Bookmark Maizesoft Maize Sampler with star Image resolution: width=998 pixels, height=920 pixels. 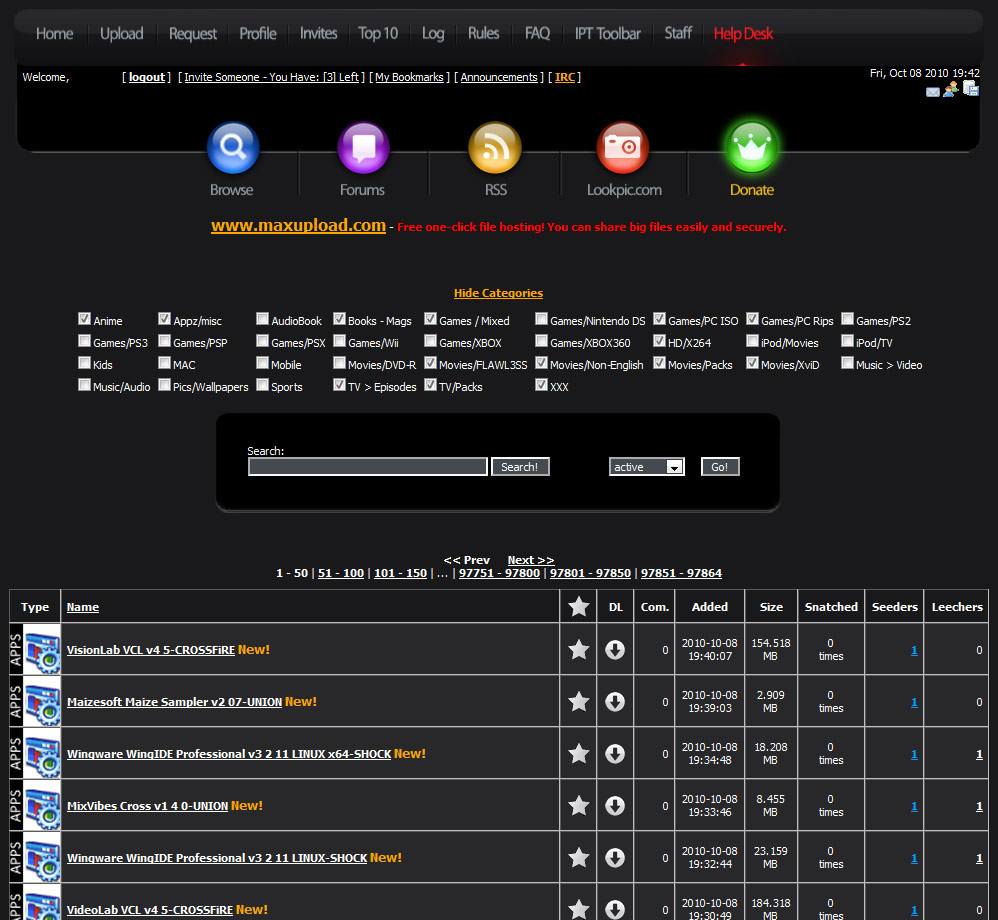[x=579, y=702]
